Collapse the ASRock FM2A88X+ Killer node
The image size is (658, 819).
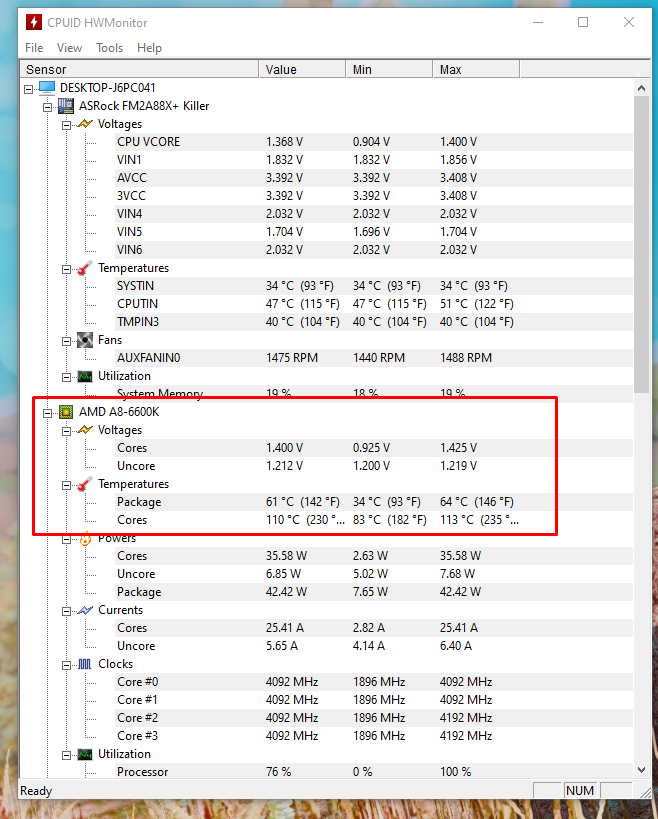point(48,107)
